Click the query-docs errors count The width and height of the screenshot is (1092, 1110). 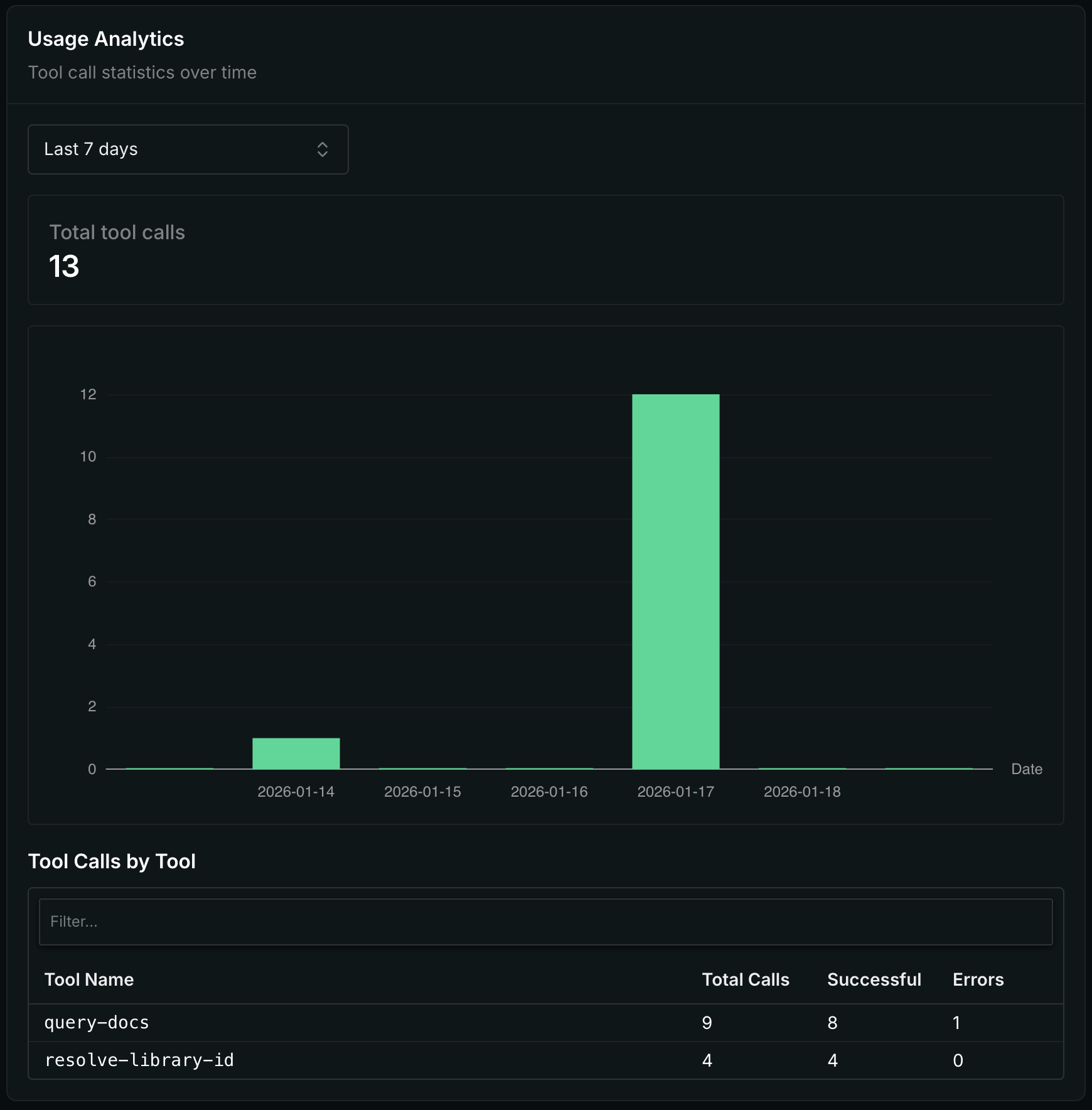[x=956, y=1023]
